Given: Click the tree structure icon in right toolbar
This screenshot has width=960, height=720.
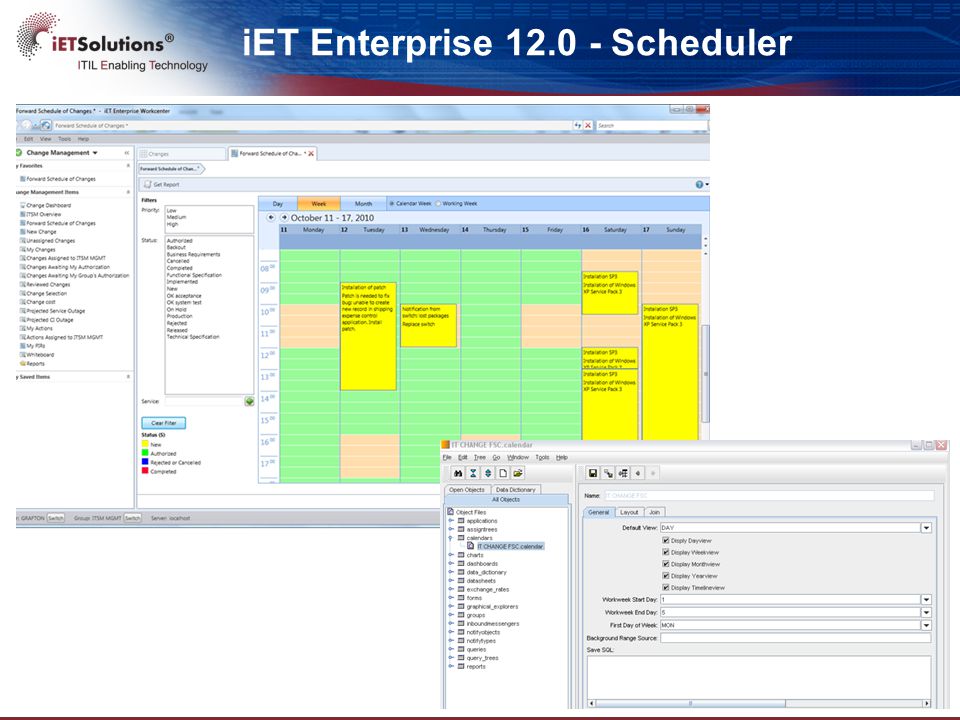Looking at the screenshot, I should 623,473.
